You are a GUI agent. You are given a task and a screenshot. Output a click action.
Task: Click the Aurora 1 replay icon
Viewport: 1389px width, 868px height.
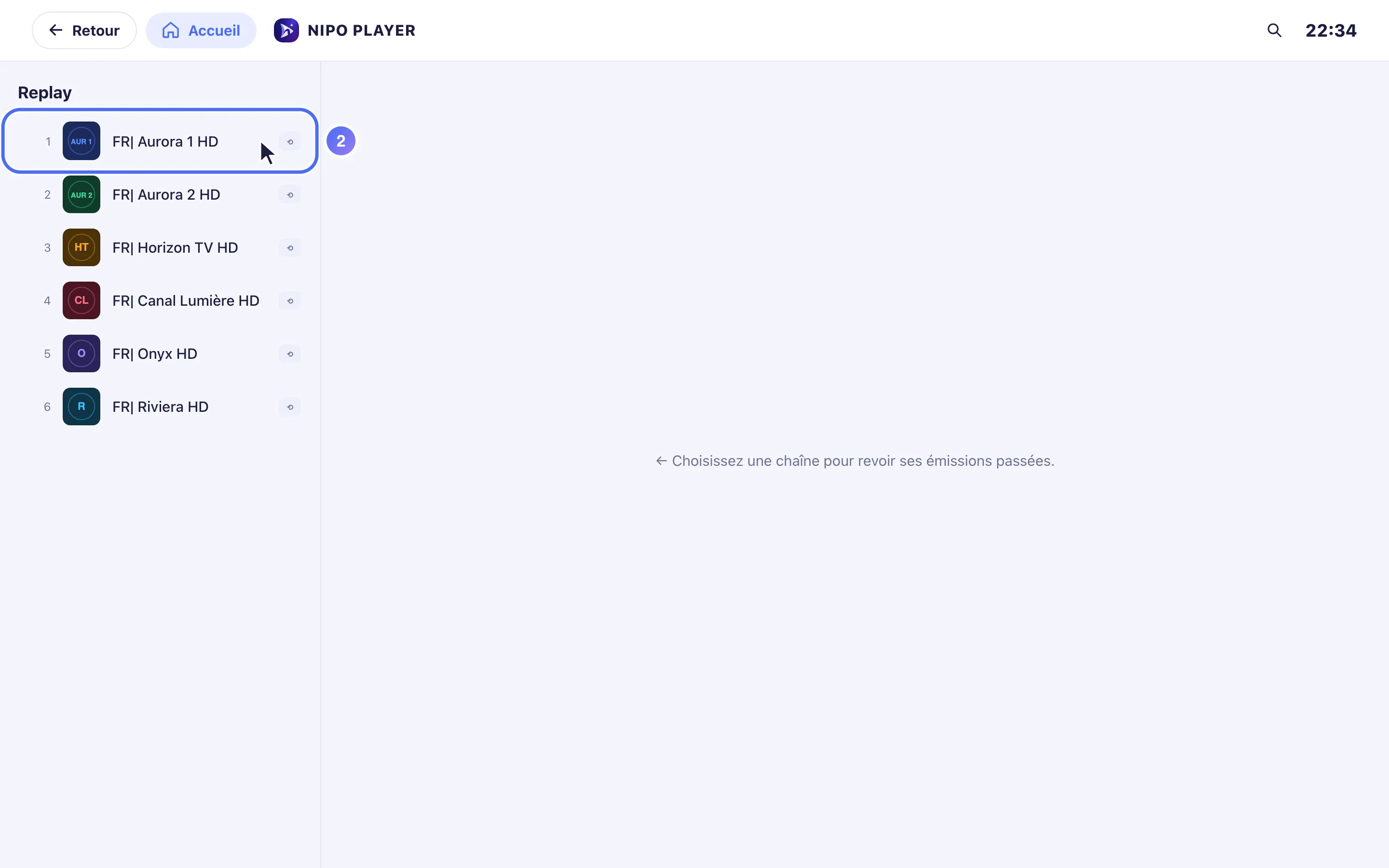click(x=290, y=141)
